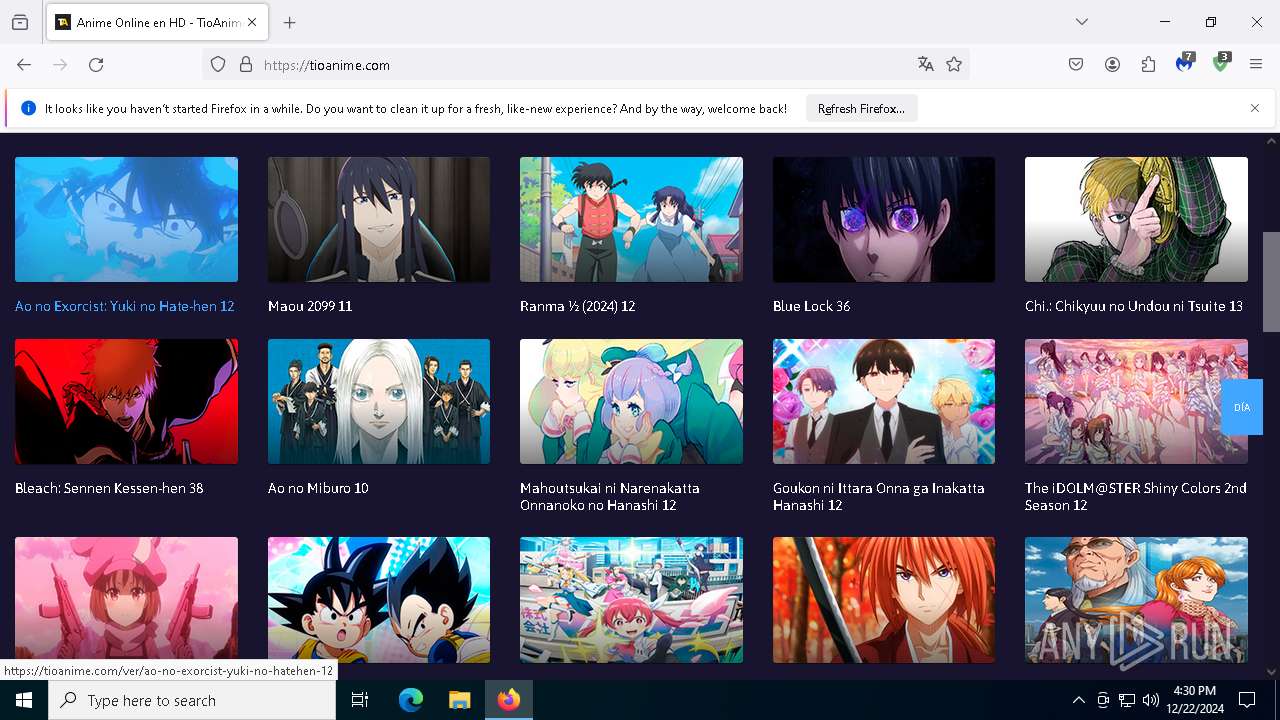Click the Blue Lock episode thumbnail
This screenshot has width=1280, height=720.
884,219
